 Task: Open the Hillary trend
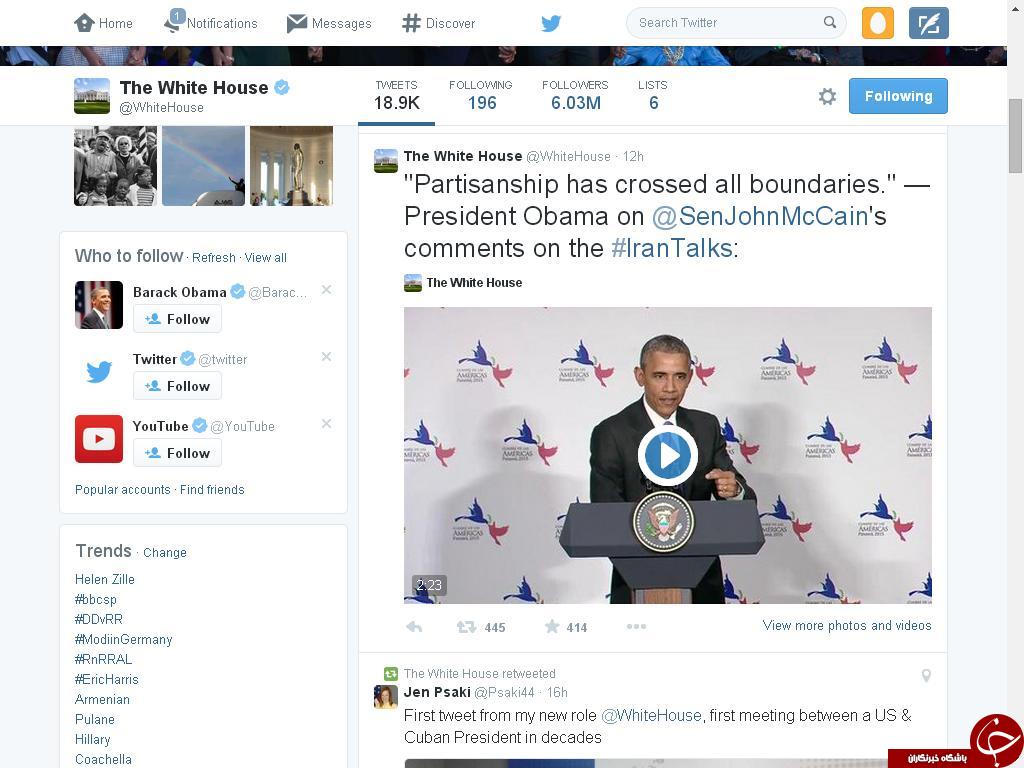point(92,740)
